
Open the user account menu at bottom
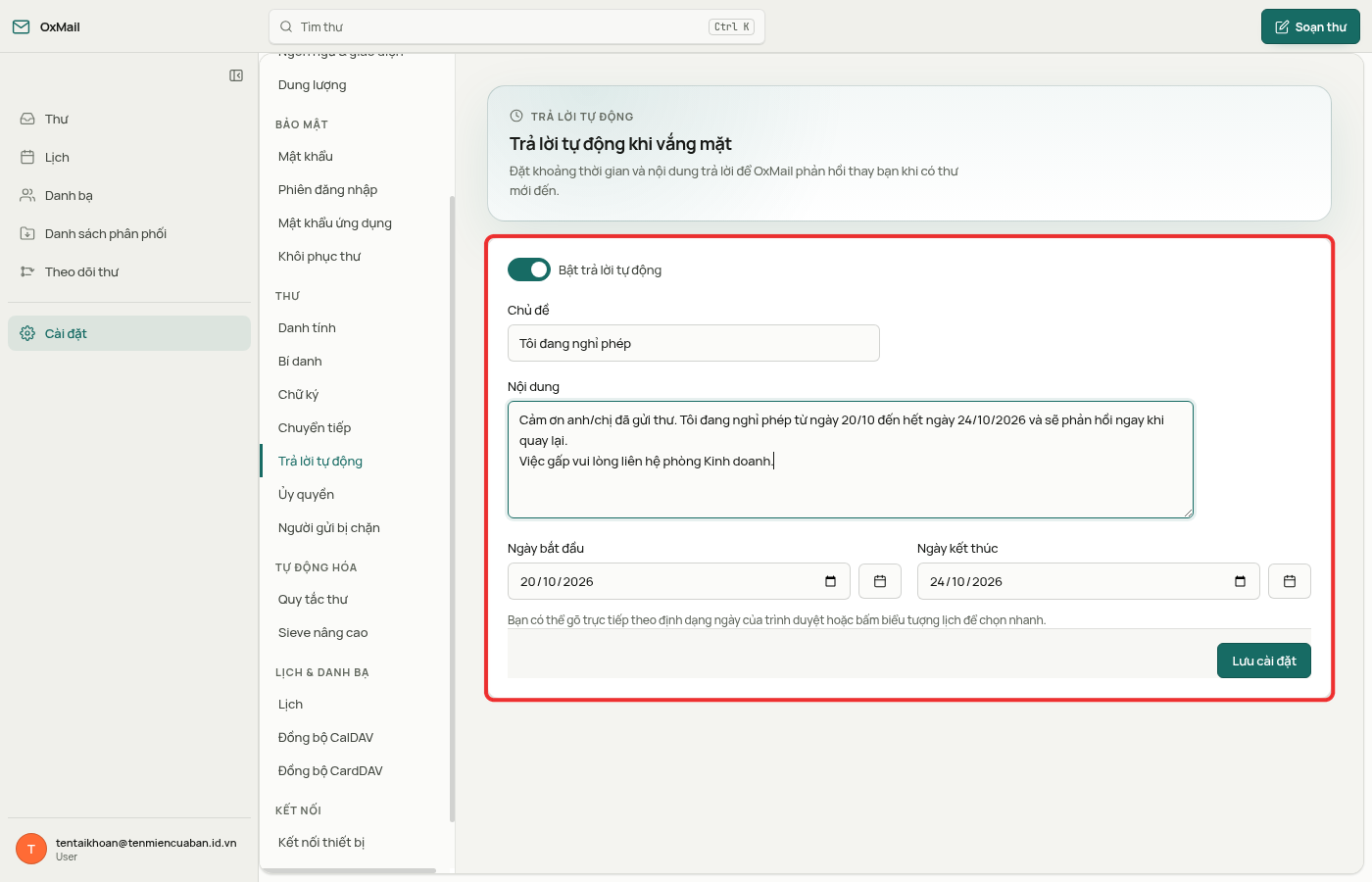point(129,849)
